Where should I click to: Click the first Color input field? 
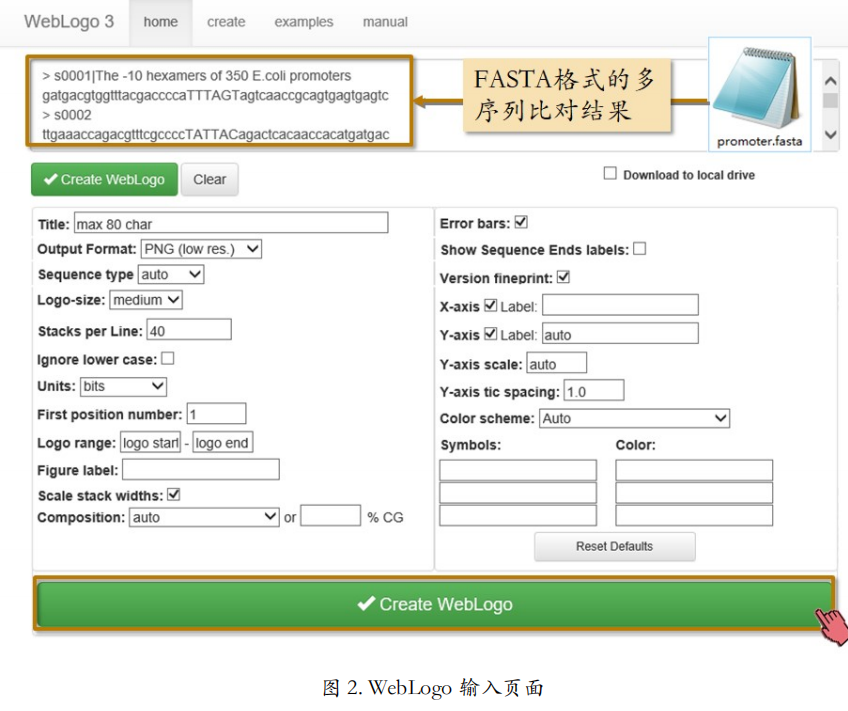coord(694,470)
